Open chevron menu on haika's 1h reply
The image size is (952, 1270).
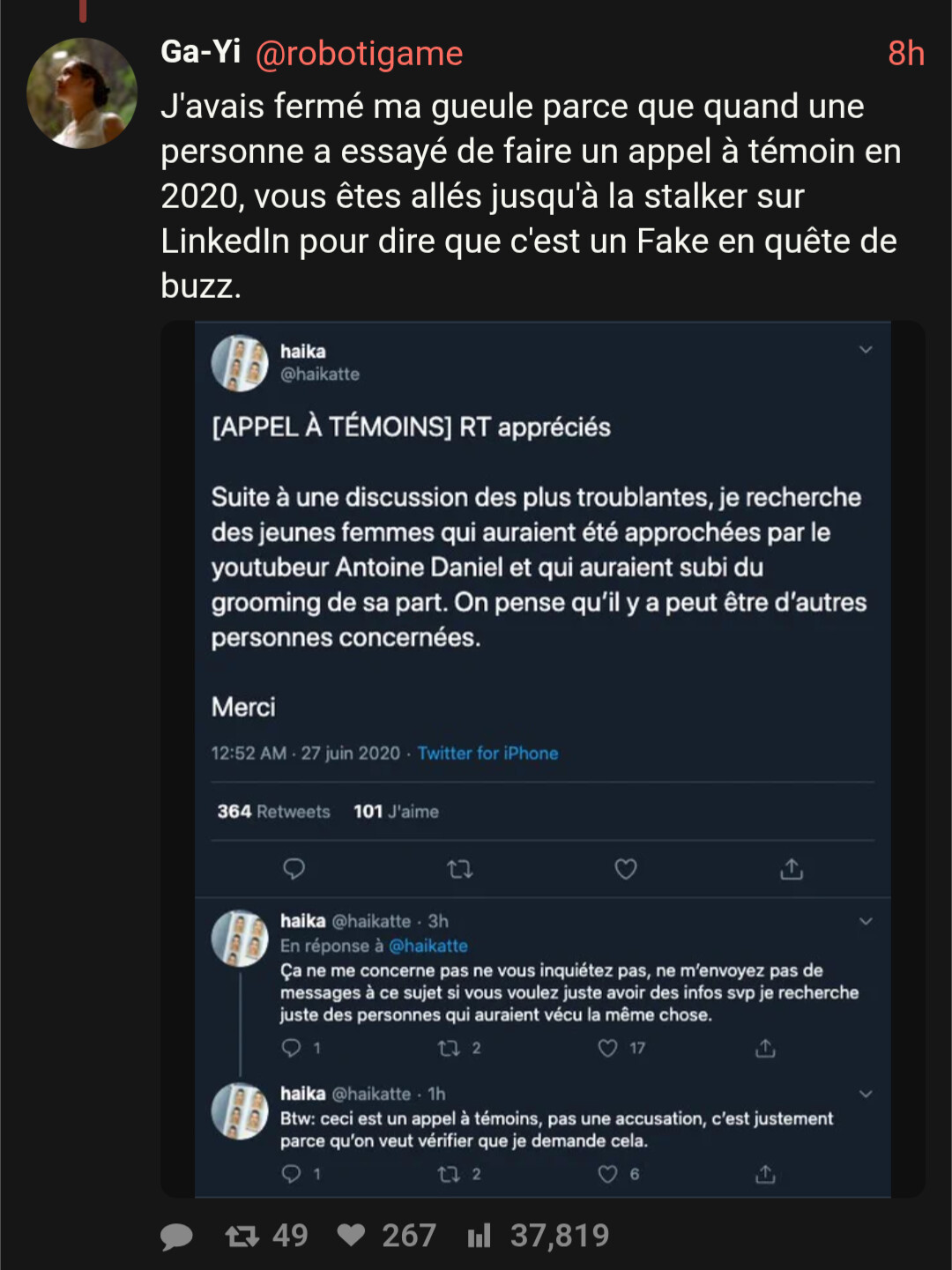pos(866,1095)
